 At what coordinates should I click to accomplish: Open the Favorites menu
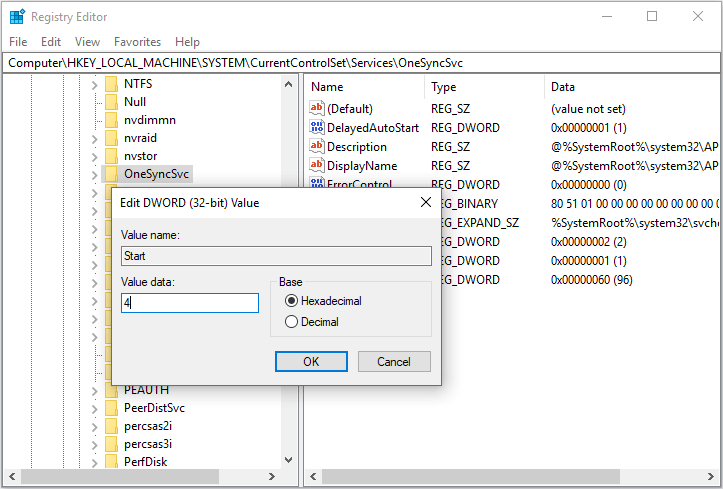(x=137, y=42)
